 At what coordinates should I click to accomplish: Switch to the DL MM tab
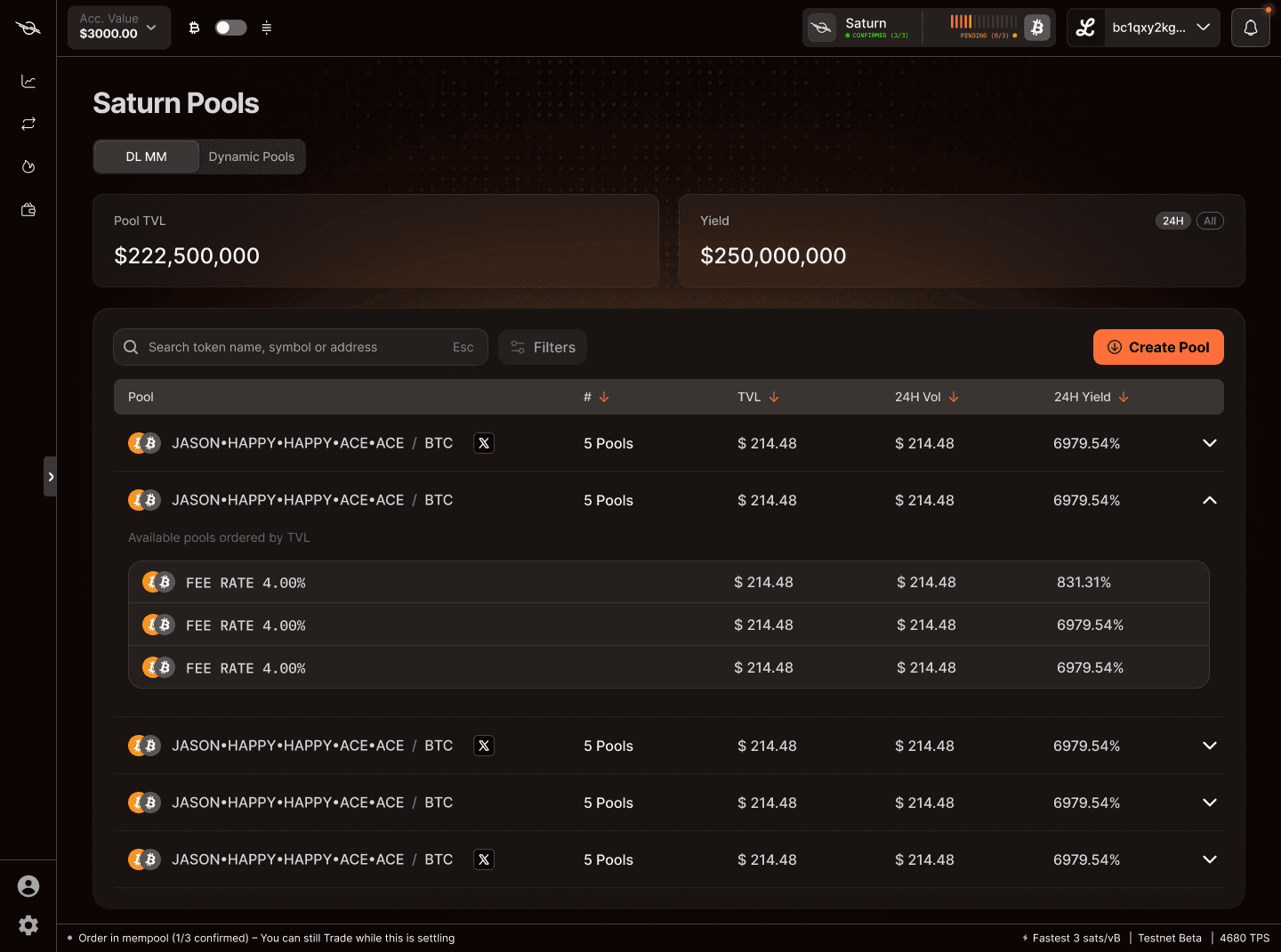point(146,157)
